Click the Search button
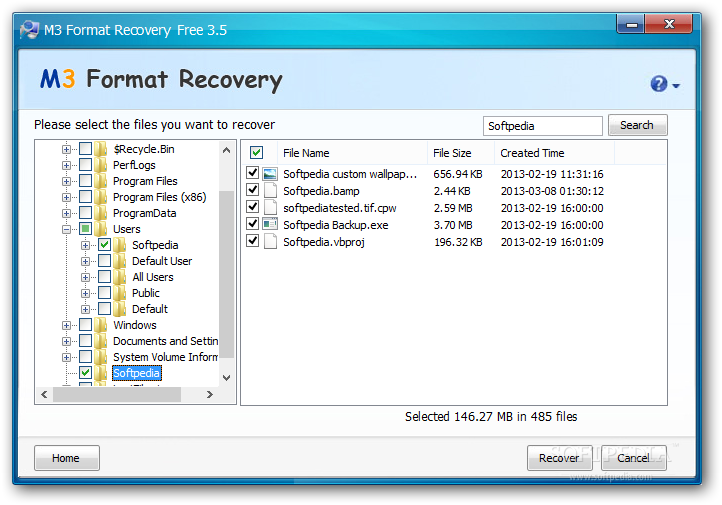The image size is (722, 505). tap(637, 125)
